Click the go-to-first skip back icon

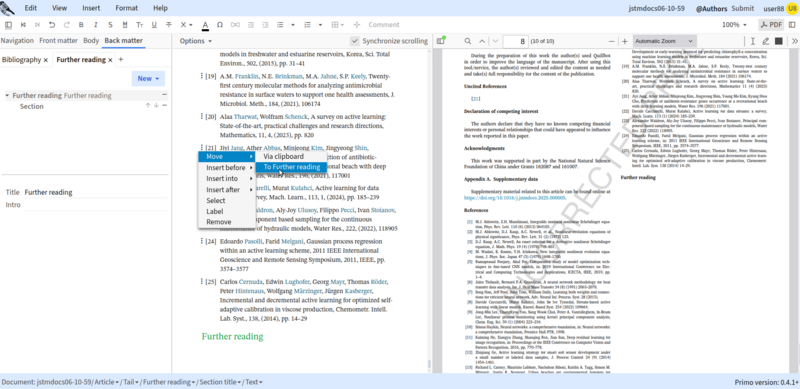pyautogui.click(x=23, y=25)
